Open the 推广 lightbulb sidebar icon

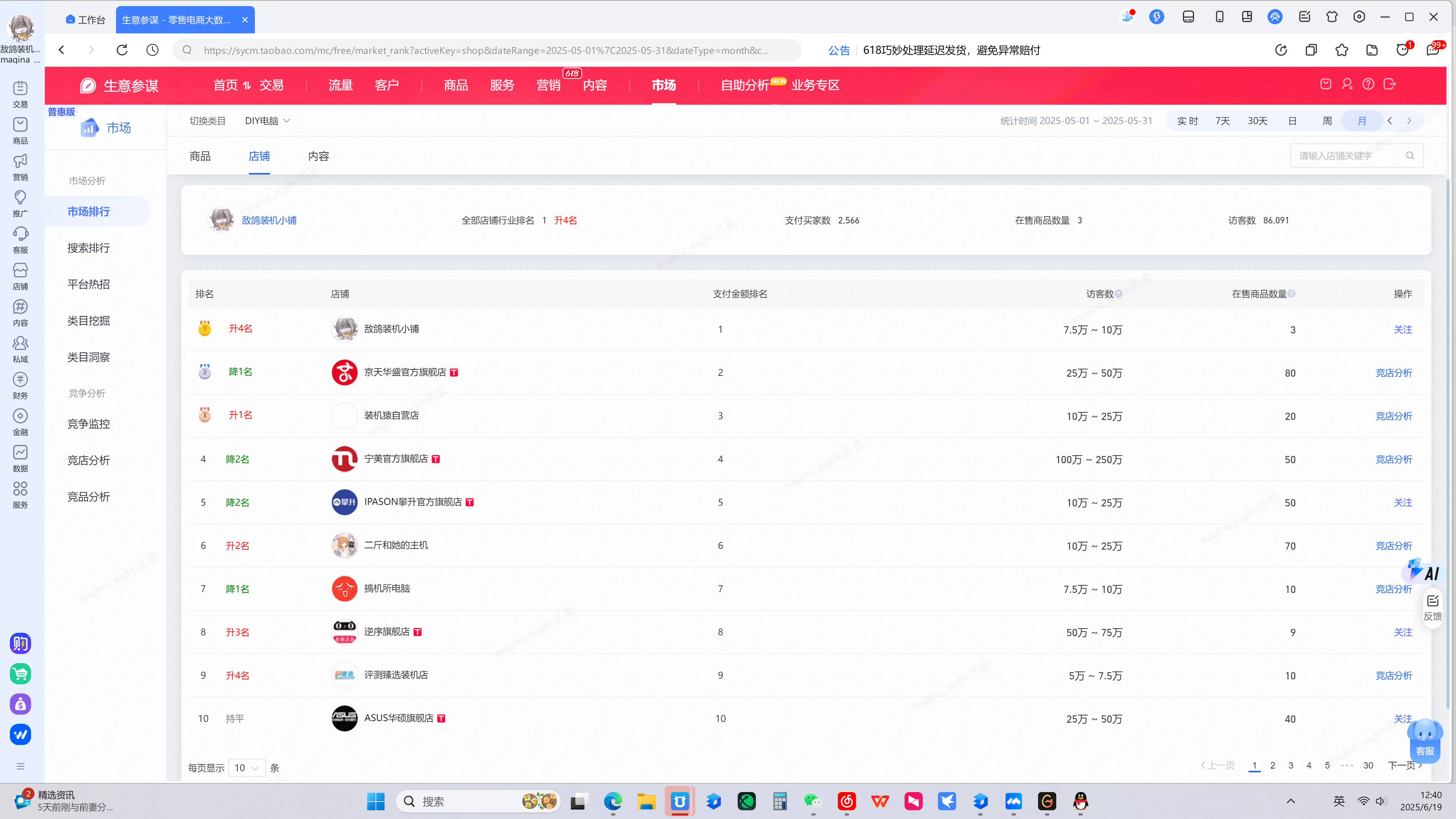[x=20, y=203]
